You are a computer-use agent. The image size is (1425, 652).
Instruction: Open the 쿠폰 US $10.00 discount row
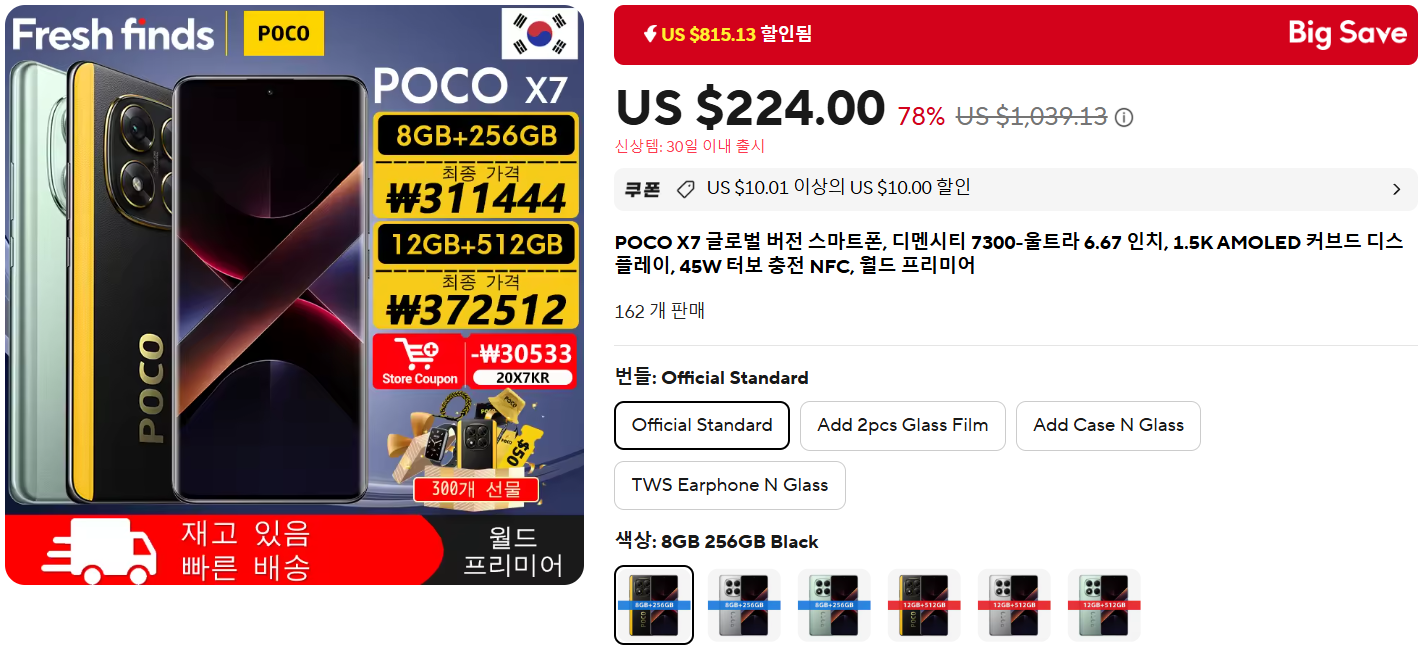(x=1016, y=189)
